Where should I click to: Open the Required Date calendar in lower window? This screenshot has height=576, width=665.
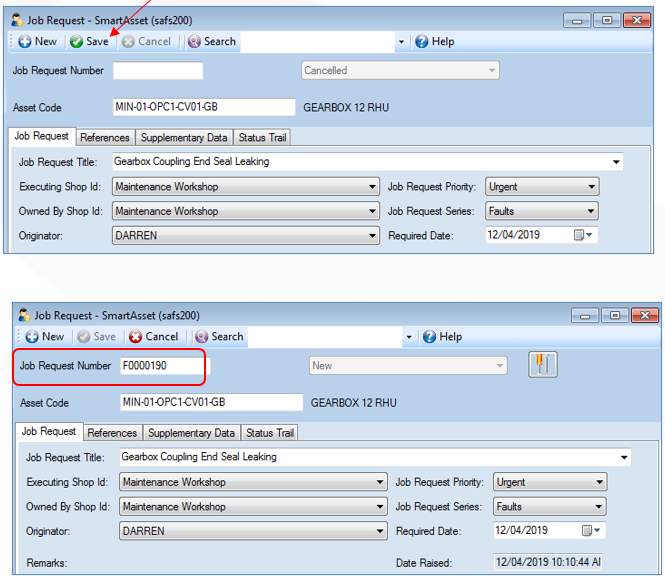coord(592,530)
